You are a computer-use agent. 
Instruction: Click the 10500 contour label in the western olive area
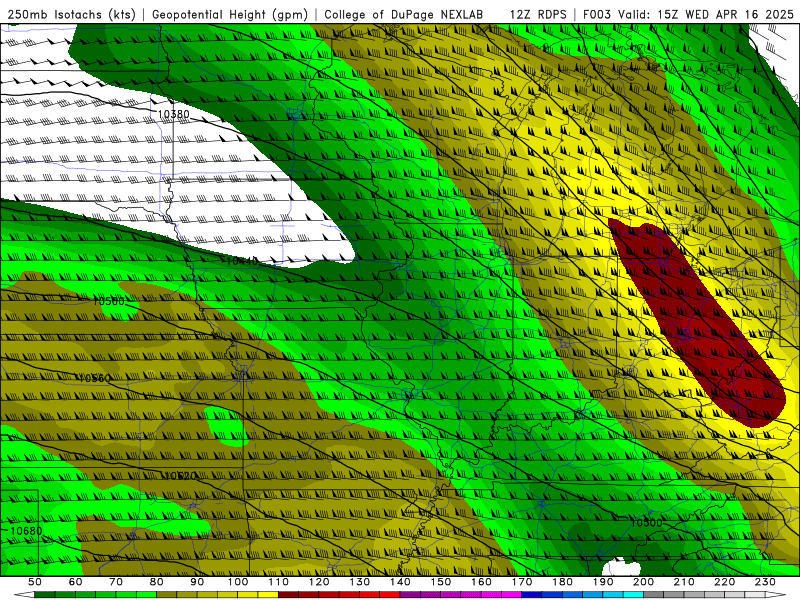(x=109, y=302)
